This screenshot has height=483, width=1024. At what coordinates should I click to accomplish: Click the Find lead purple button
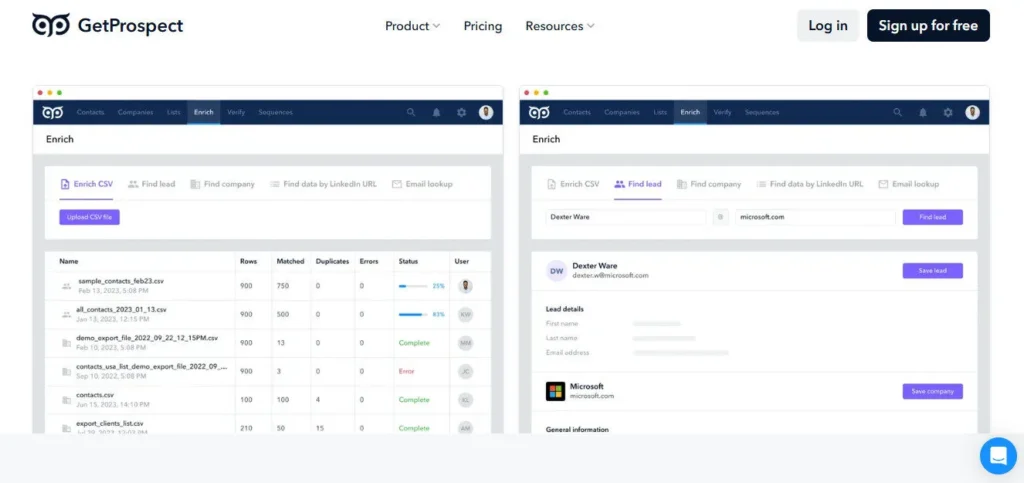coord(933,217)
